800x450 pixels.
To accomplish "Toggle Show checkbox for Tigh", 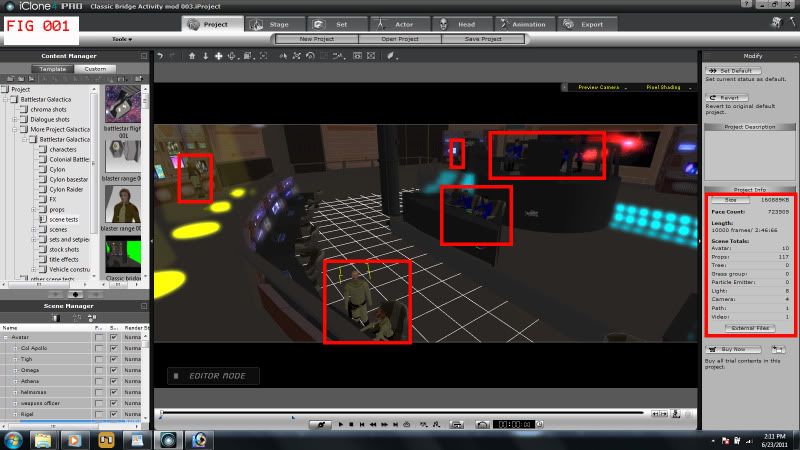I will pos(114,359).
